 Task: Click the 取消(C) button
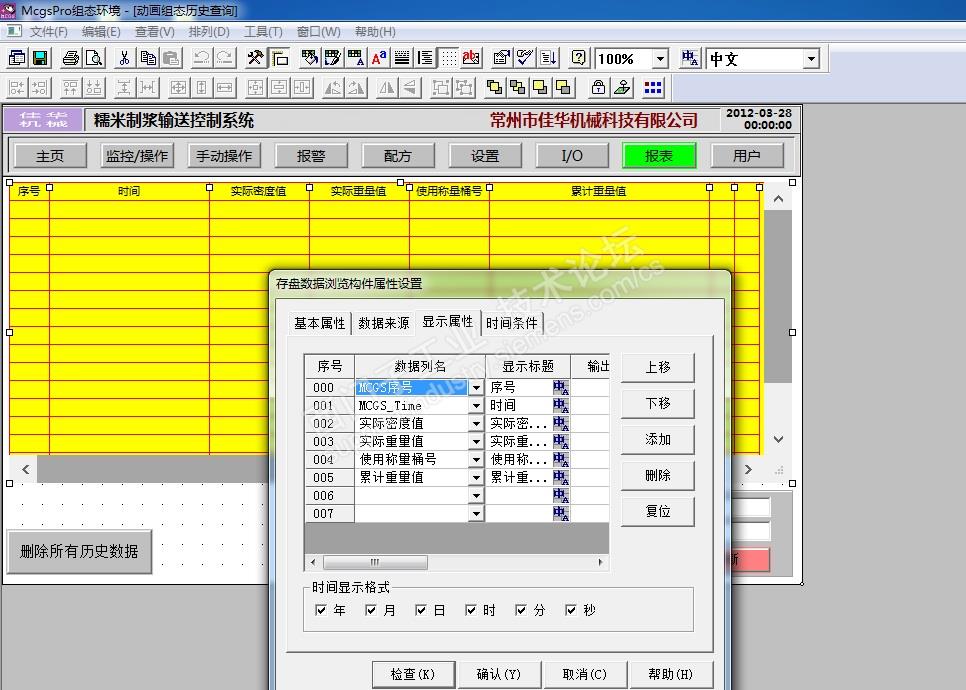coord(585,675)
